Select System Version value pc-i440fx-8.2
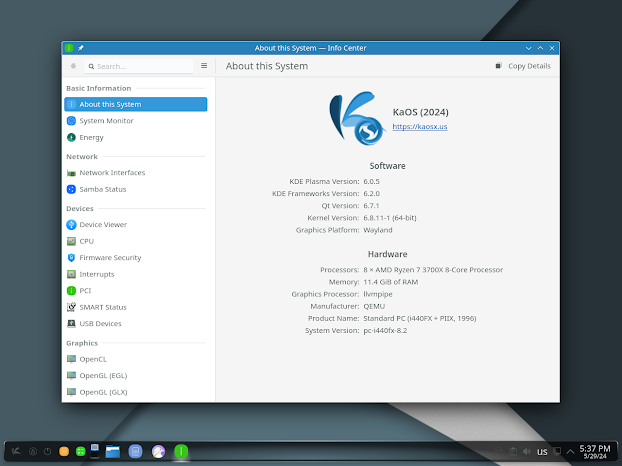 pos(385,331)
